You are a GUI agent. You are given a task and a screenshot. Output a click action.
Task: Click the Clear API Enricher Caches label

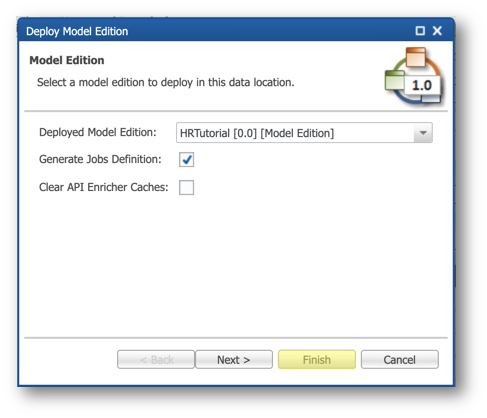pyautogui.click(x=104, y=187)
